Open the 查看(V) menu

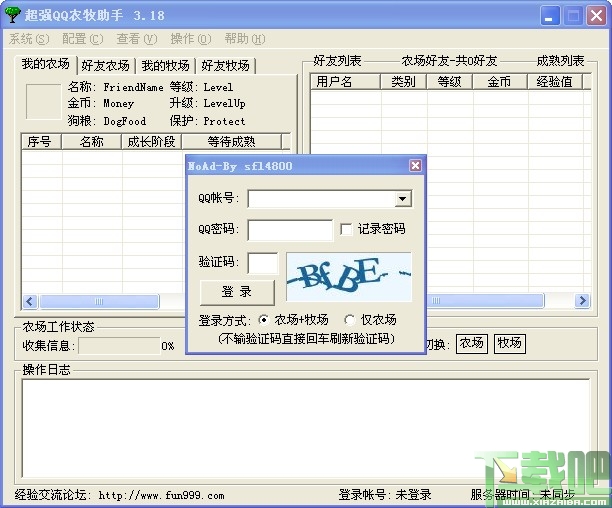pos(137,39)
